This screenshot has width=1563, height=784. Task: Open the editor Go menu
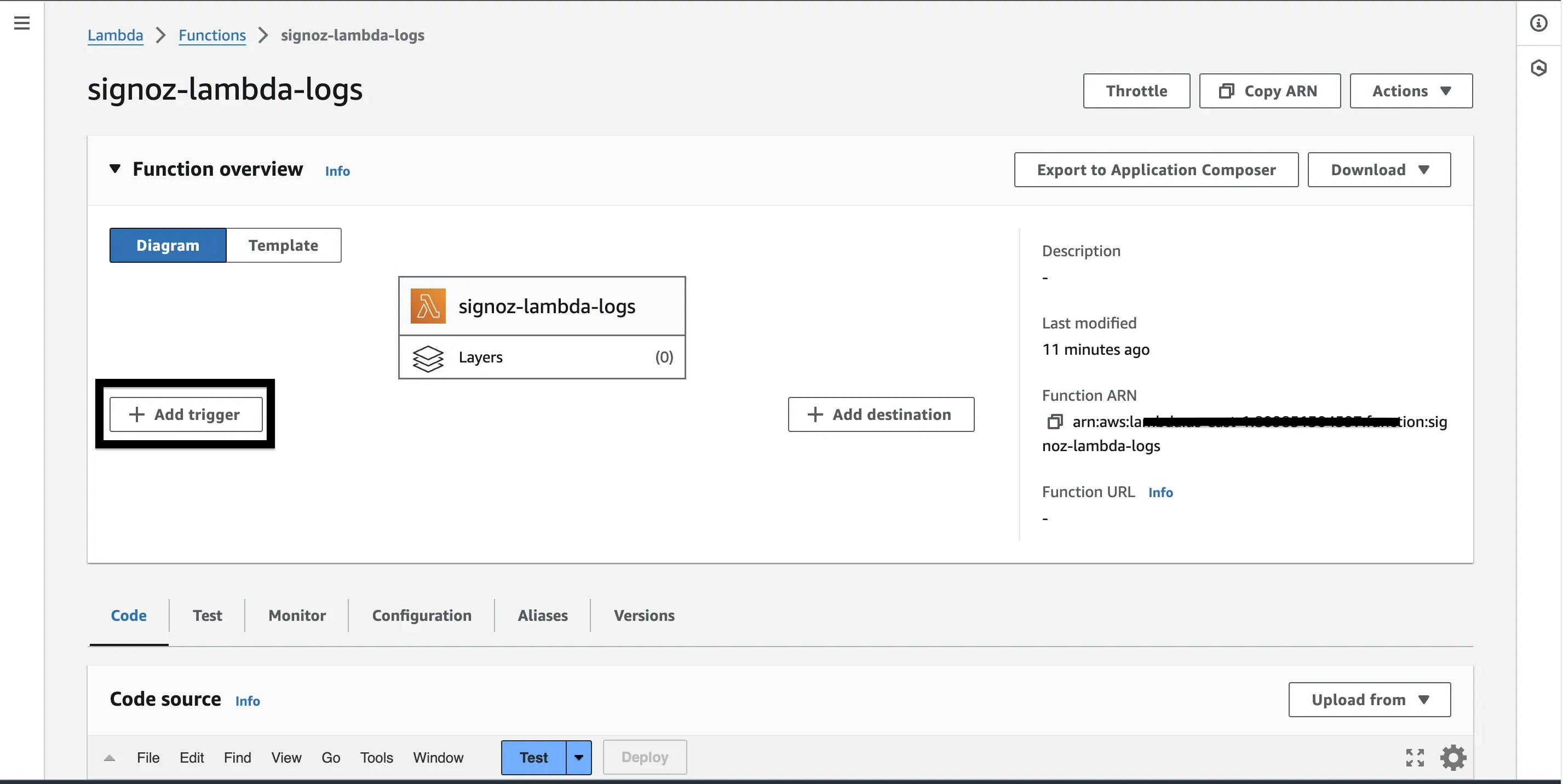click(x=331, y=758)
